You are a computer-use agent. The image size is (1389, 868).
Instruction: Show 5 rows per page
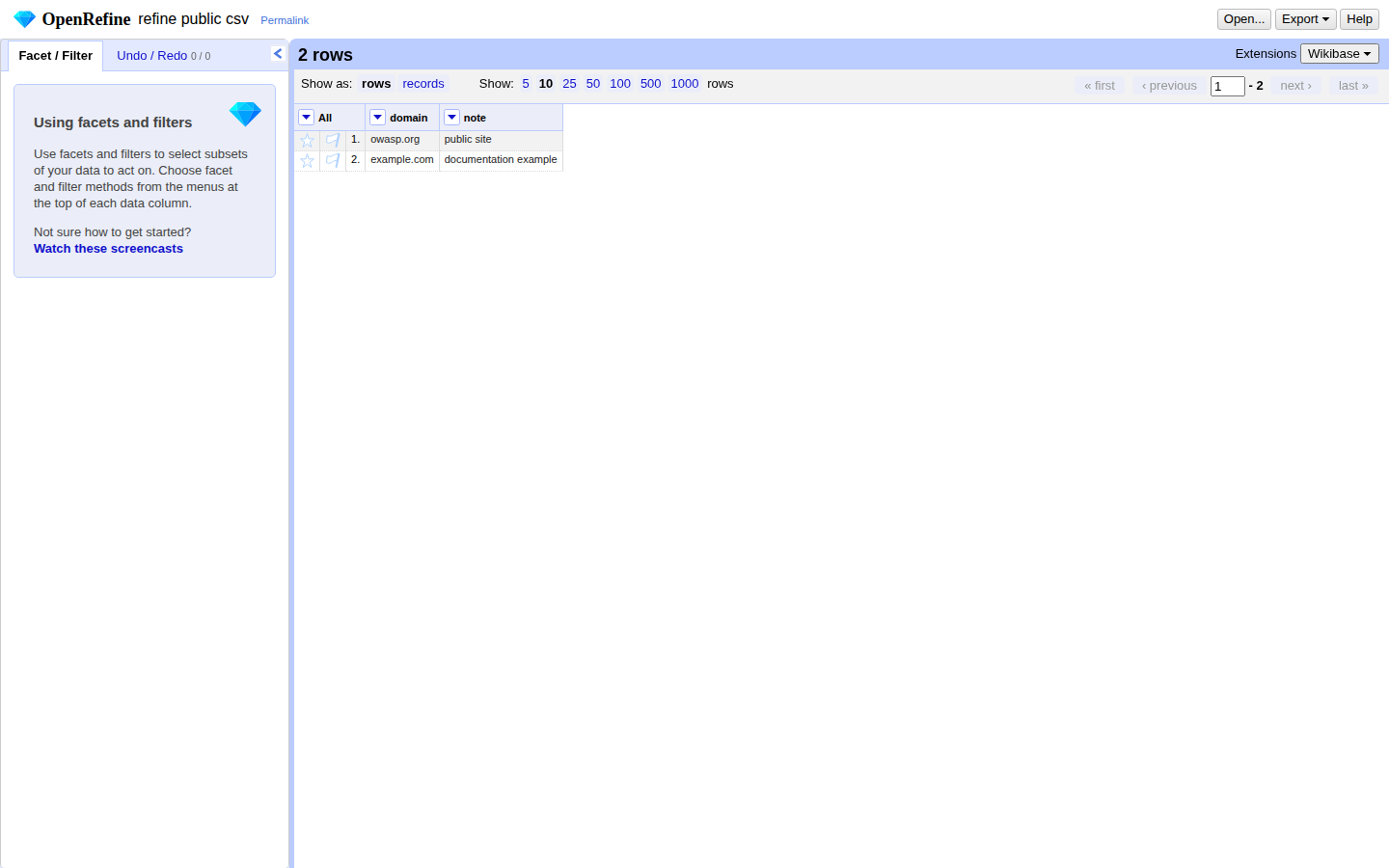pyautogui.click(x=526, y=84)
